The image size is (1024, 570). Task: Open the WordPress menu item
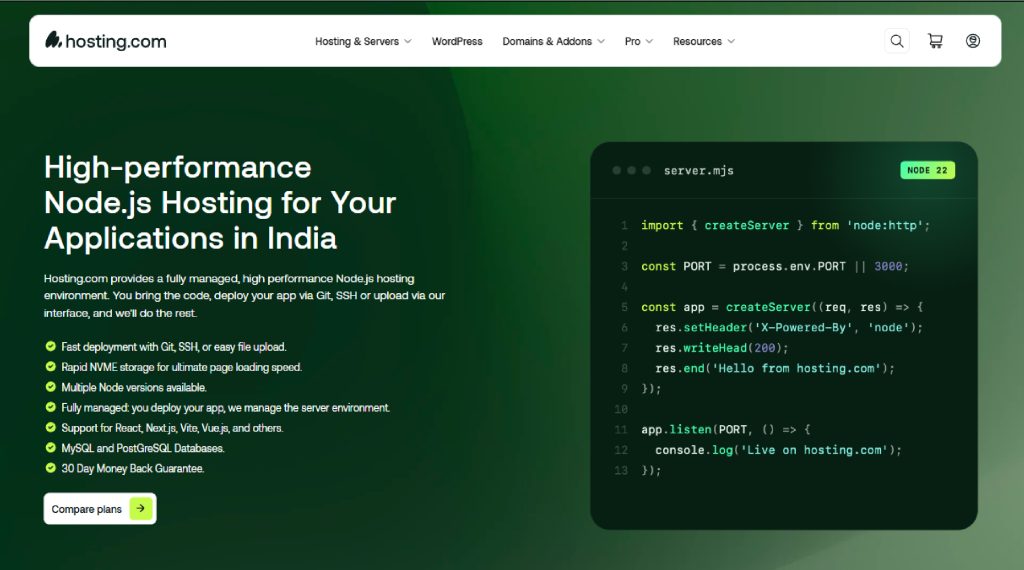click(457, 41)
